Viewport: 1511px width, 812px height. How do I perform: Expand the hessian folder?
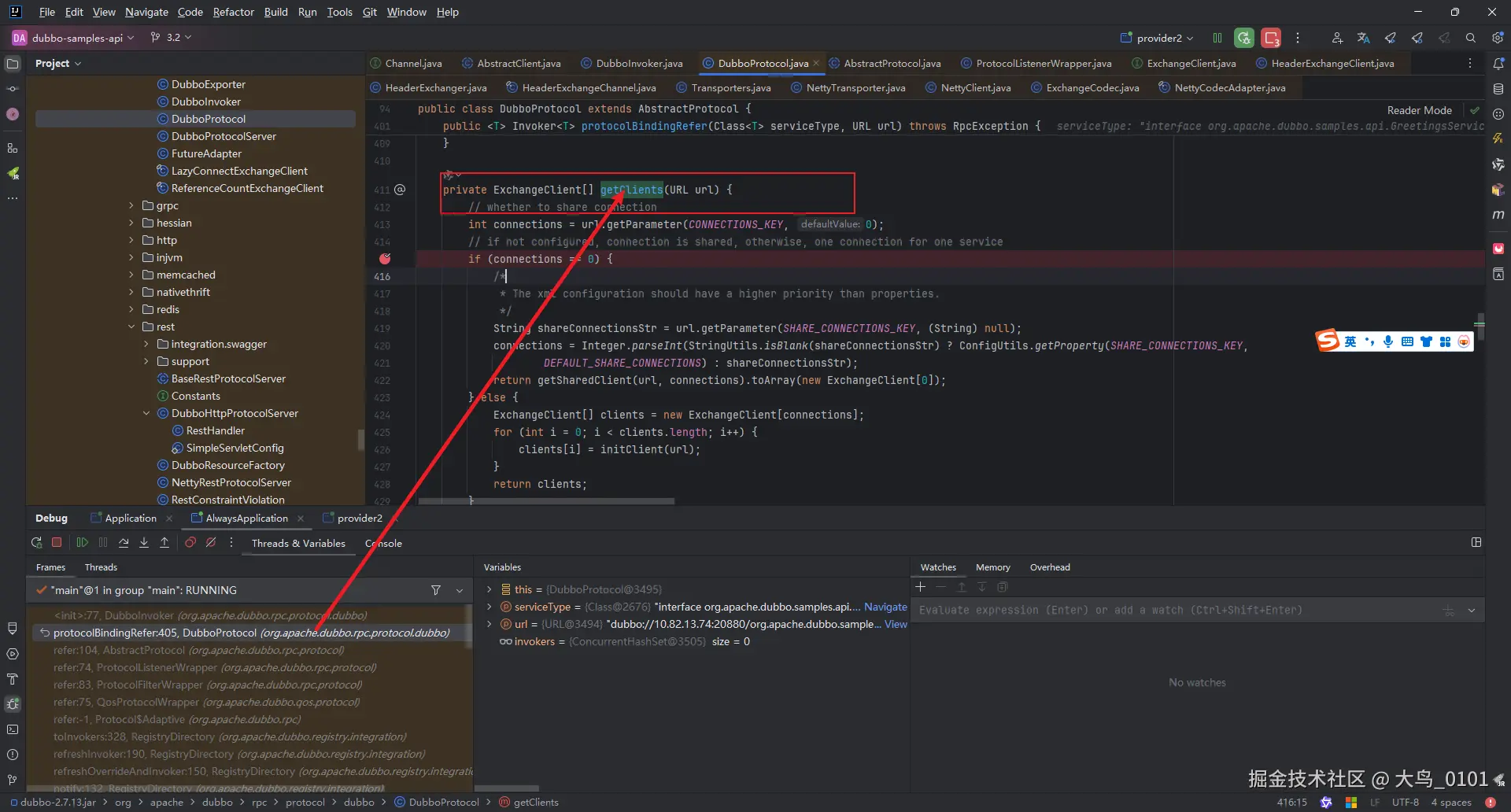tap(131, 223)
